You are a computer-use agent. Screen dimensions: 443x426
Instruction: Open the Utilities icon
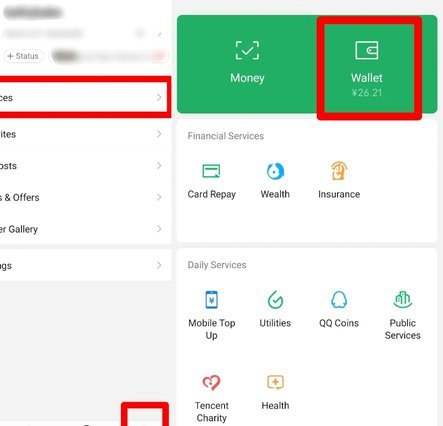(275, 300)
